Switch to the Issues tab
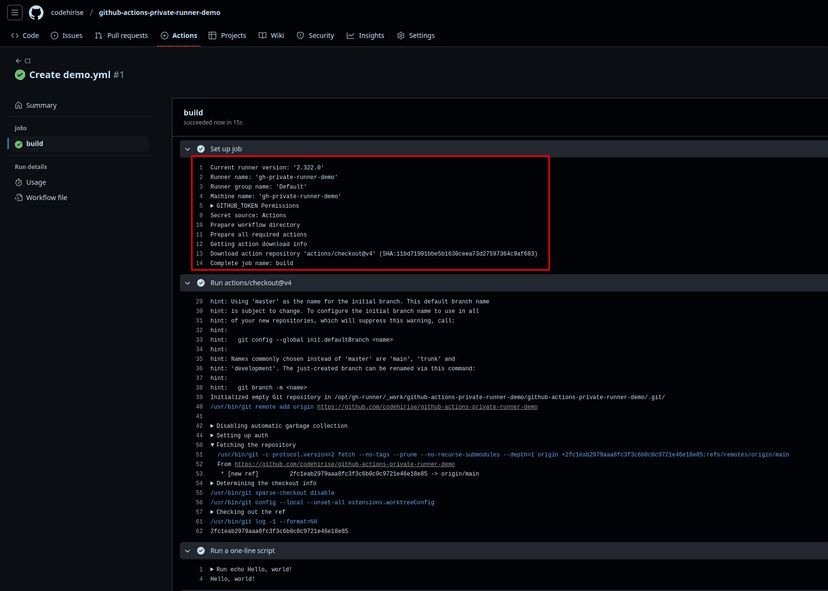The height and width of the screenshot is (591, 828). click(66, 35)
